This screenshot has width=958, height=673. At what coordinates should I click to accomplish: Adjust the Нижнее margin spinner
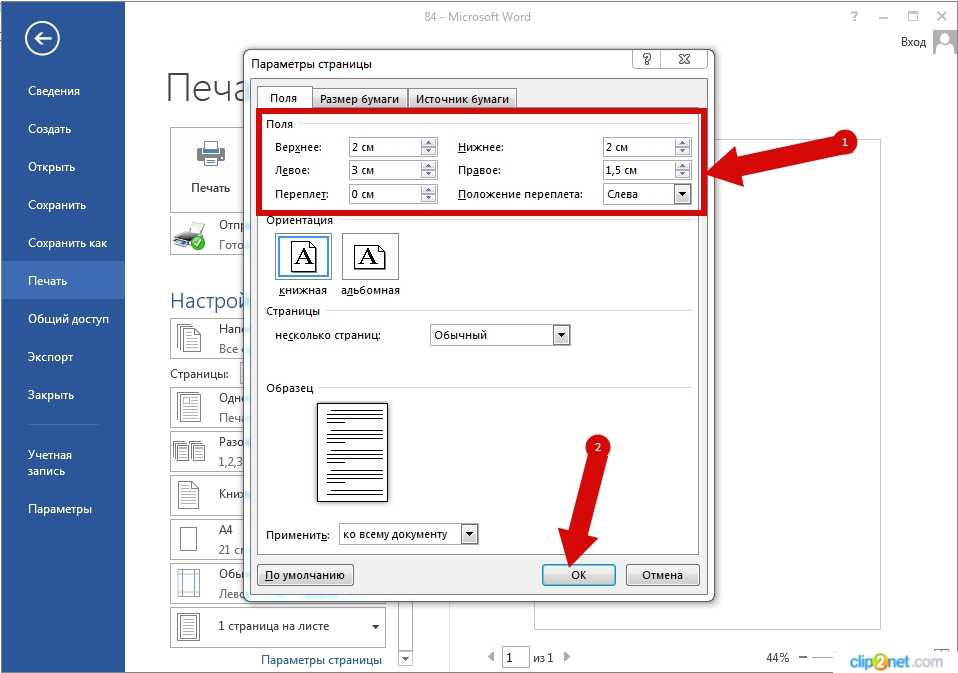point(682,147)
